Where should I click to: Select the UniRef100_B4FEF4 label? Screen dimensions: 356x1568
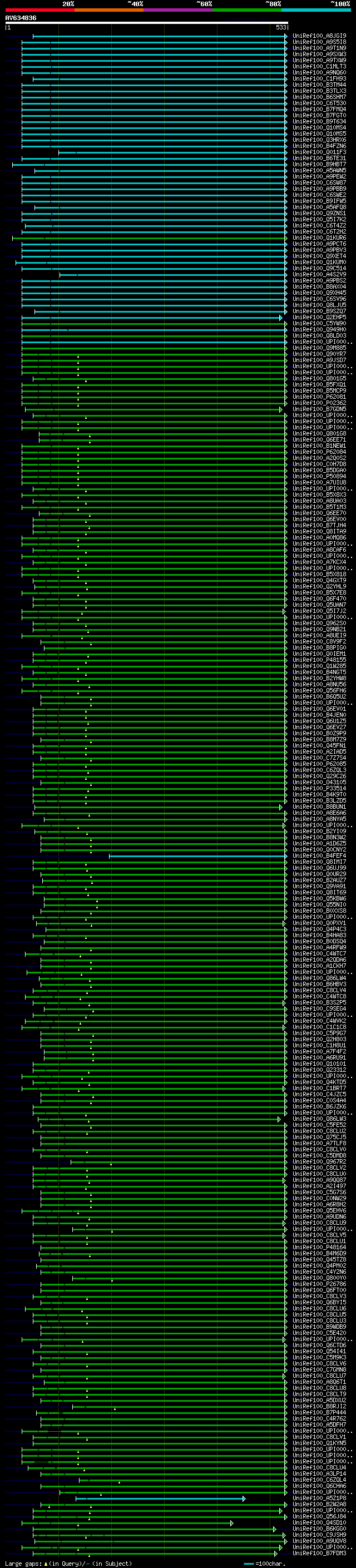pyautogui.click(x=319, y=856)
